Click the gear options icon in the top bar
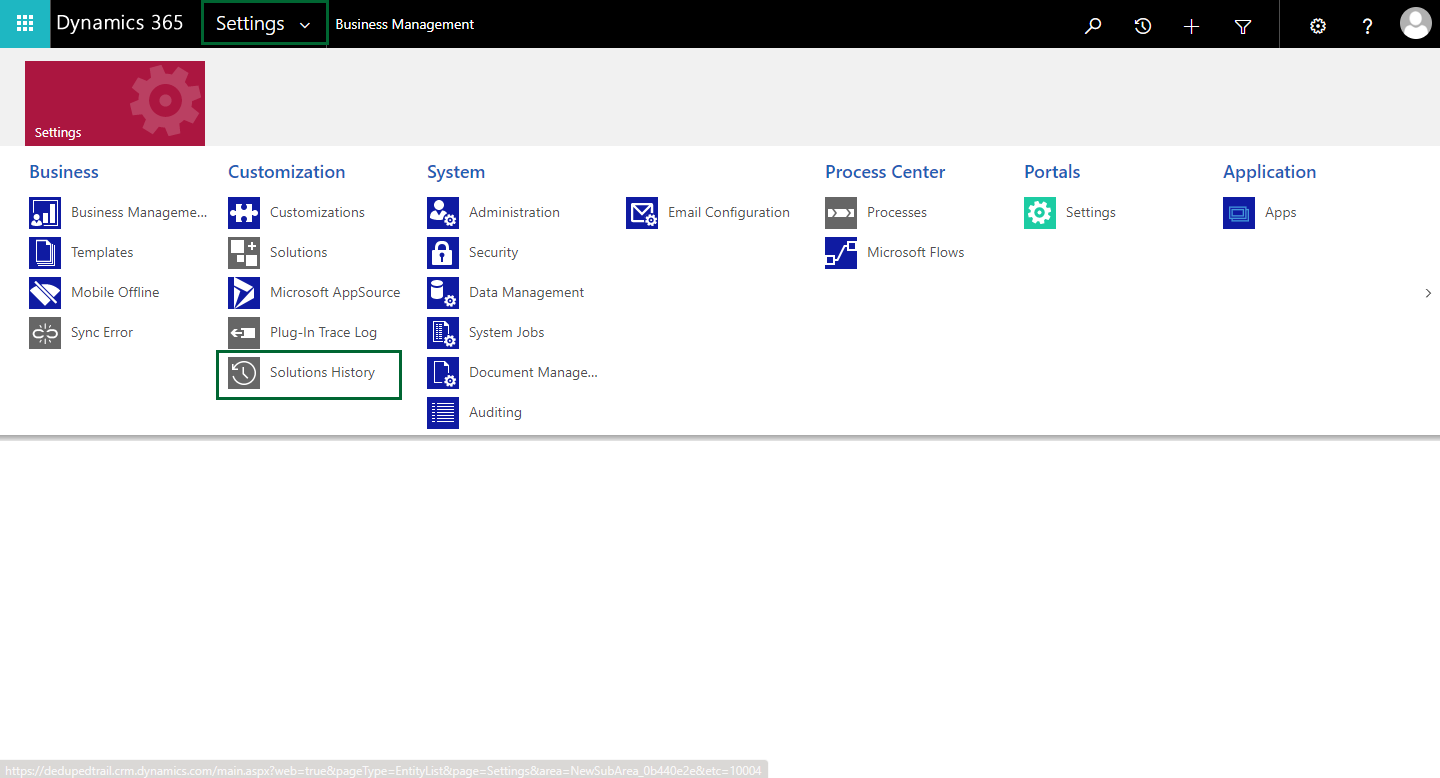 tap(1318, 26)
